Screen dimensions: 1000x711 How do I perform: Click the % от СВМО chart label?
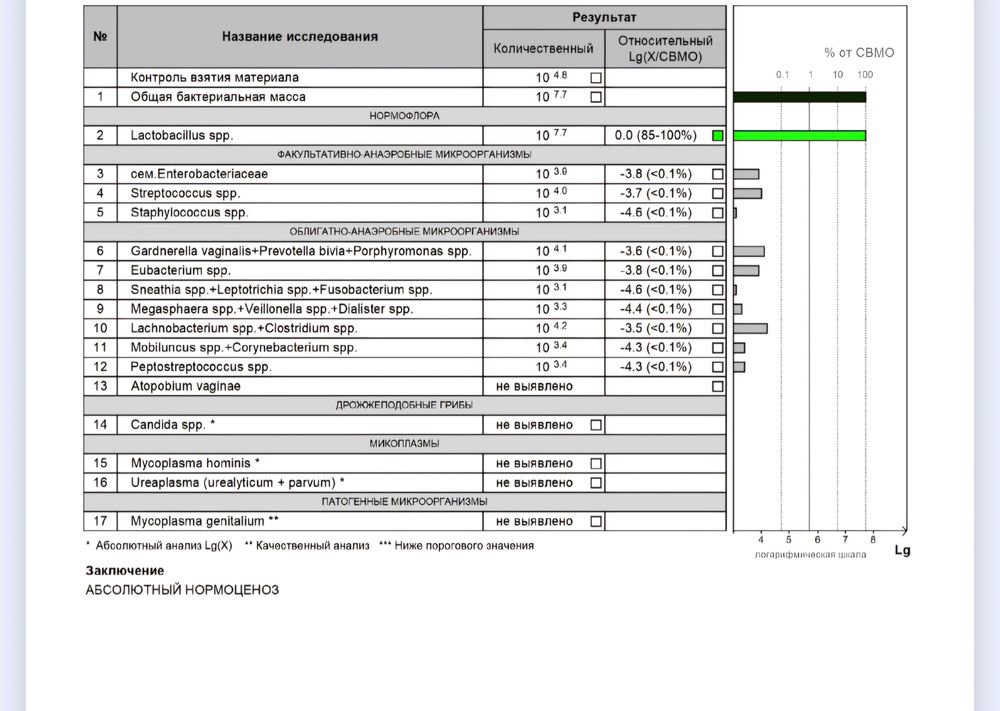[x=859, y=52]
